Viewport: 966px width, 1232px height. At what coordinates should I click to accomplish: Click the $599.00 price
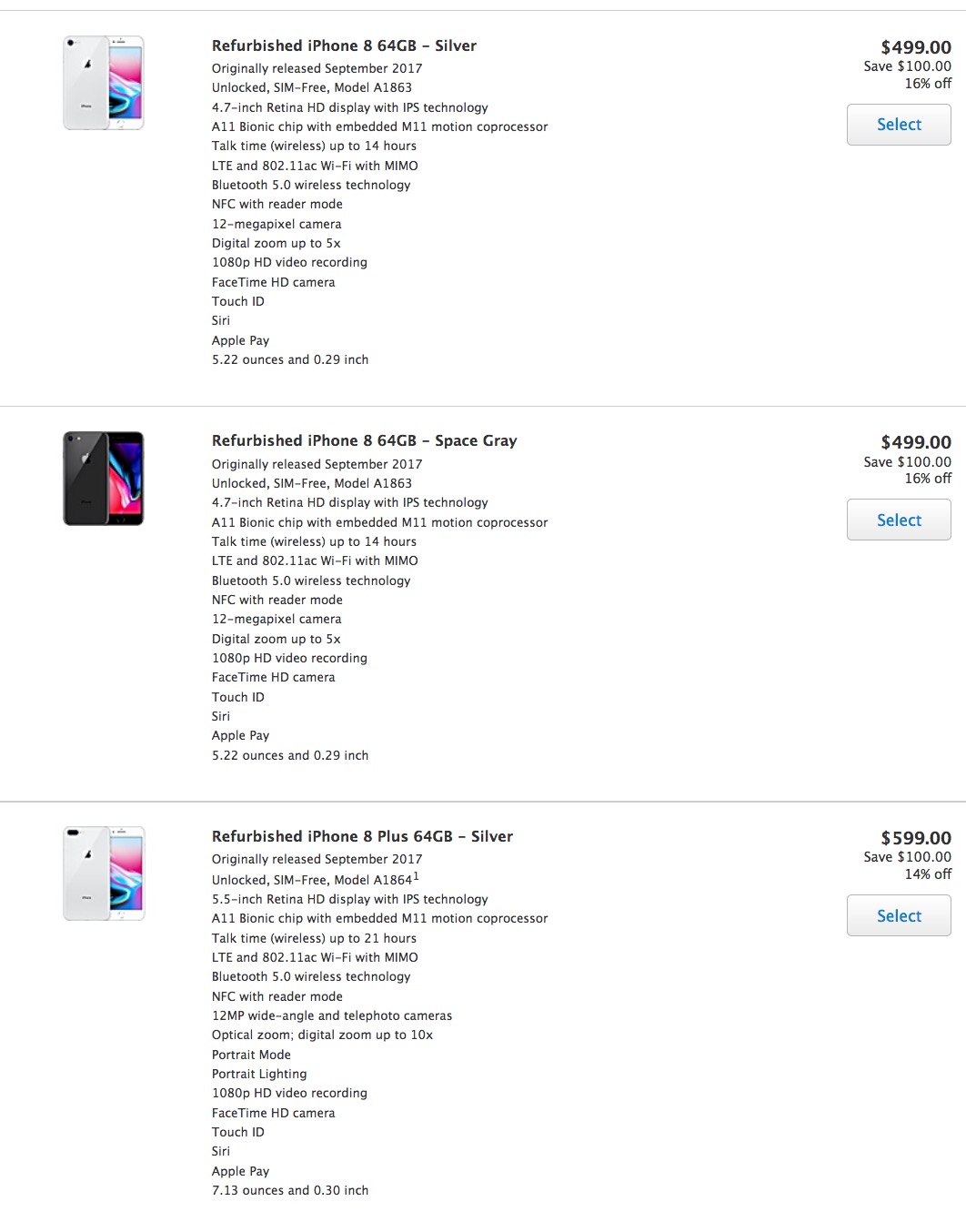click(x=915, y=838)
